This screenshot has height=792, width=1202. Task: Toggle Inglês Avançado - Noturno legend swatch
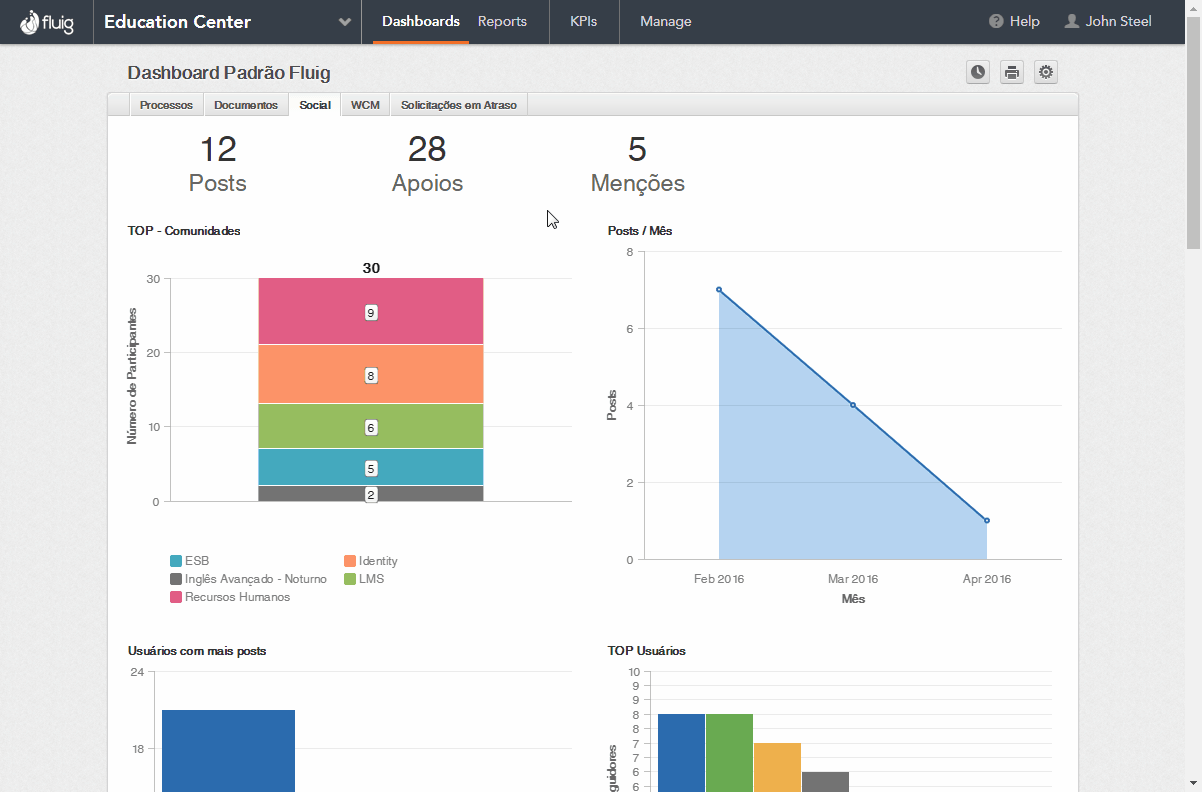click(x=176, y=579)
